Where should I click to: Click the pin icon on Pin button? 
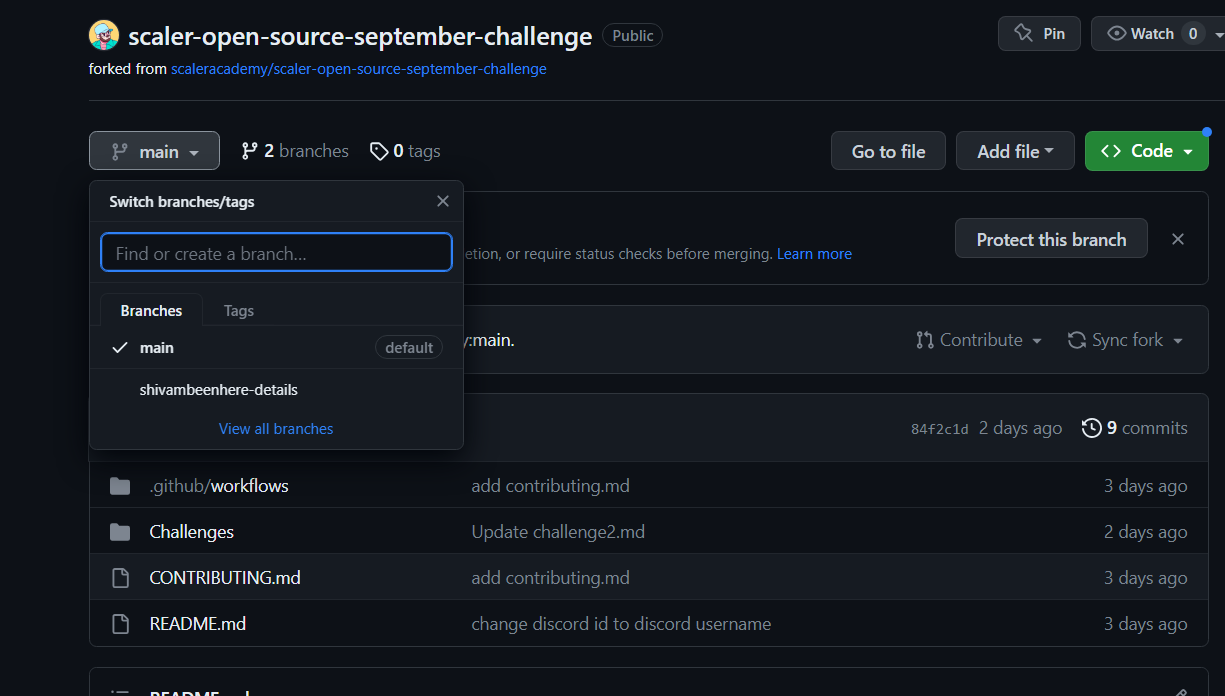coord(1021,32)
